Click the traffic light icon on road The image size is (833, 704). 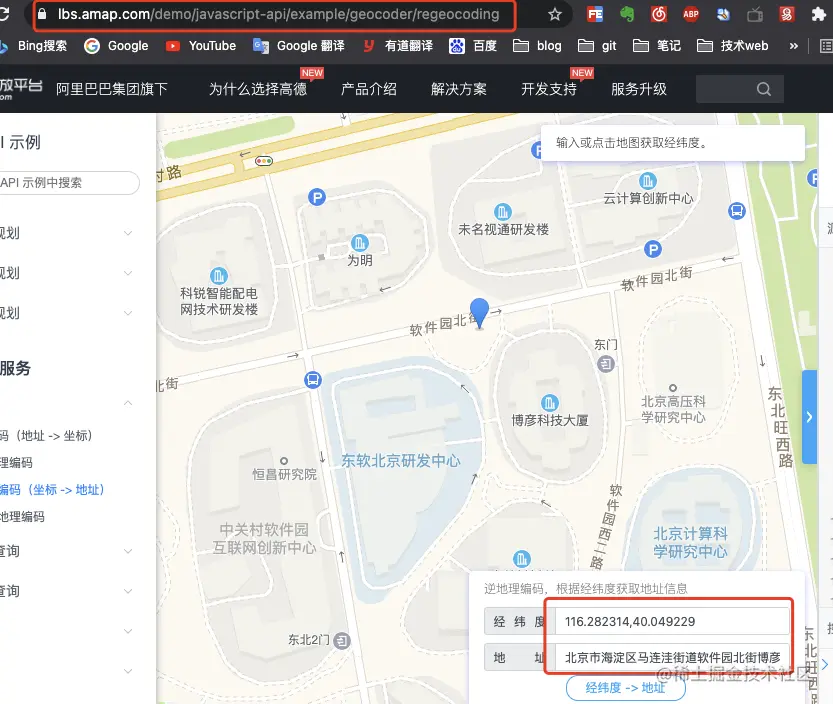coord(264,161)
